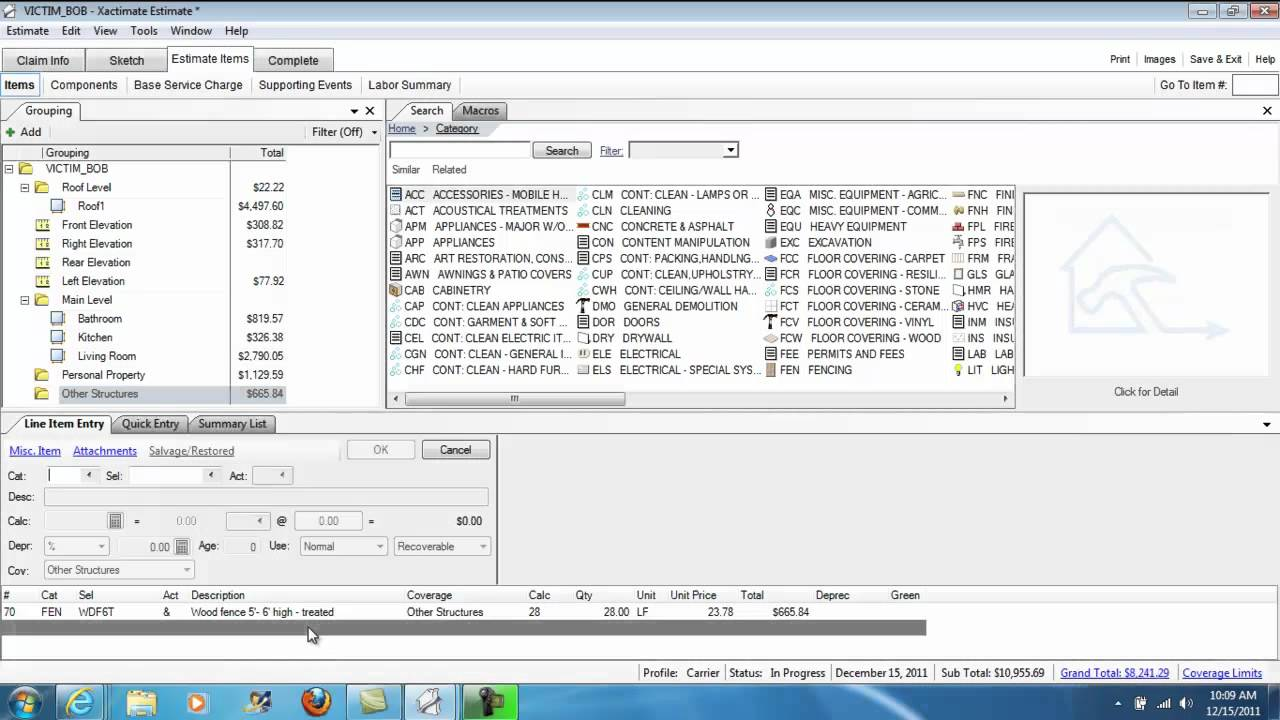This screenshot has height=720, width=1280.
Task: Collapse the Main Level group
Action: [x=25, y=300]
